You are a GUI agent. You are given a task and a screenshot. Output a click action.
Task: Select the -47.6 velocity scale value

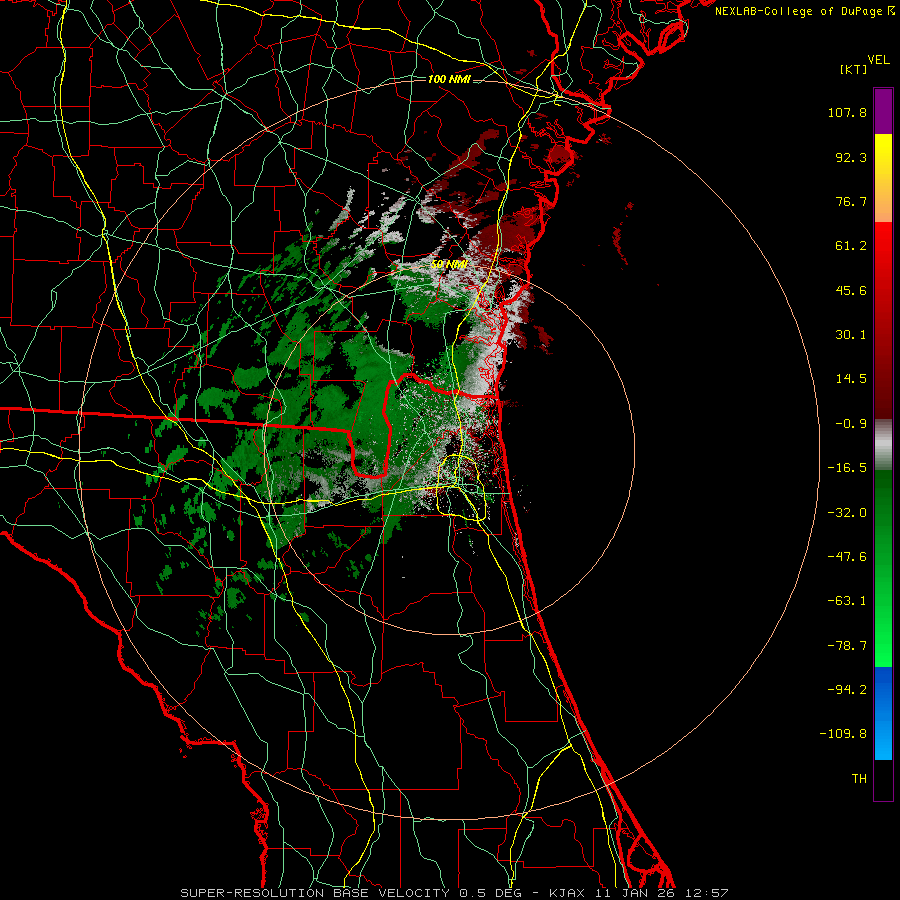coord(847,557)
